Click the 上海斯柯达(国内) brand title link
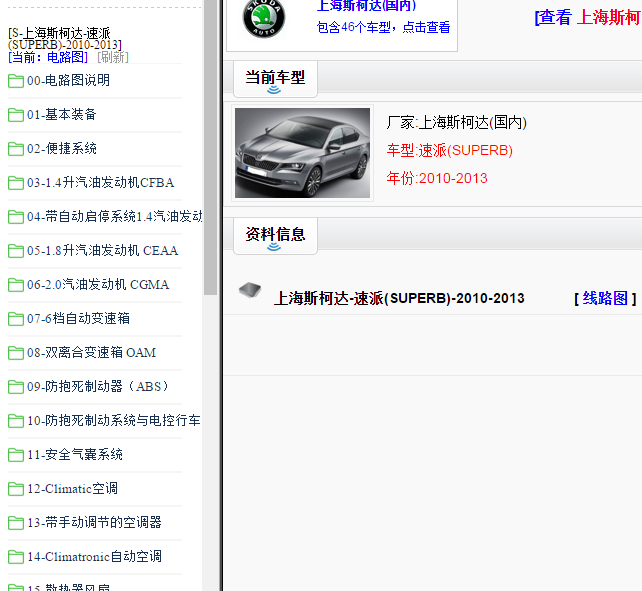This screenshot has height=591, width=642. coord(366,5)
